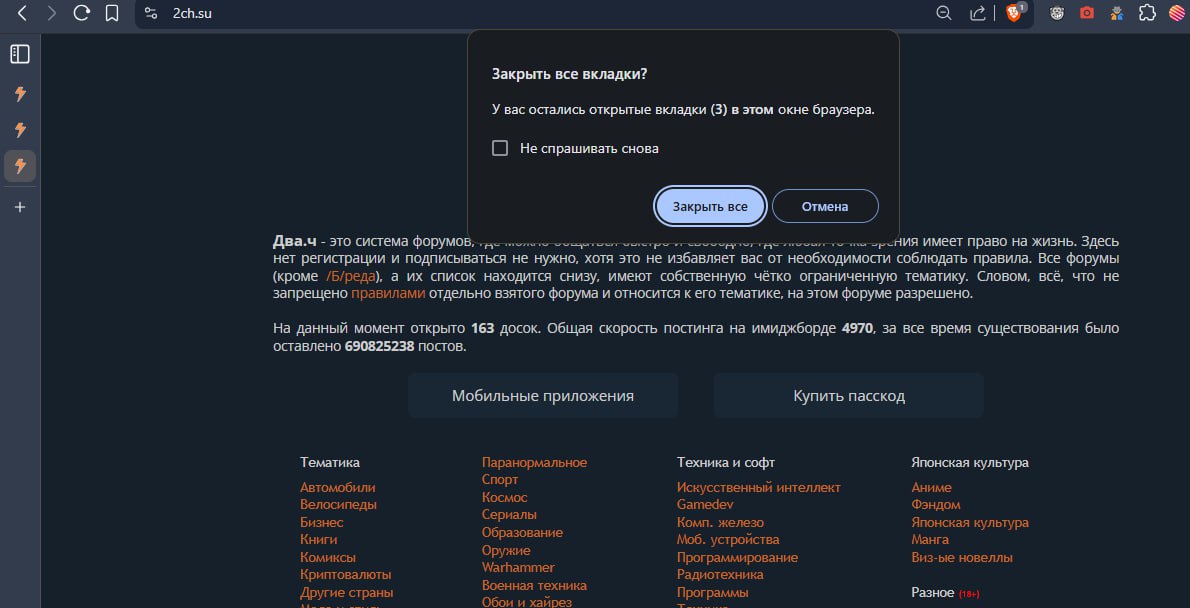
Task: Open the 'Автомобили' board link
Action: point(338,487)
